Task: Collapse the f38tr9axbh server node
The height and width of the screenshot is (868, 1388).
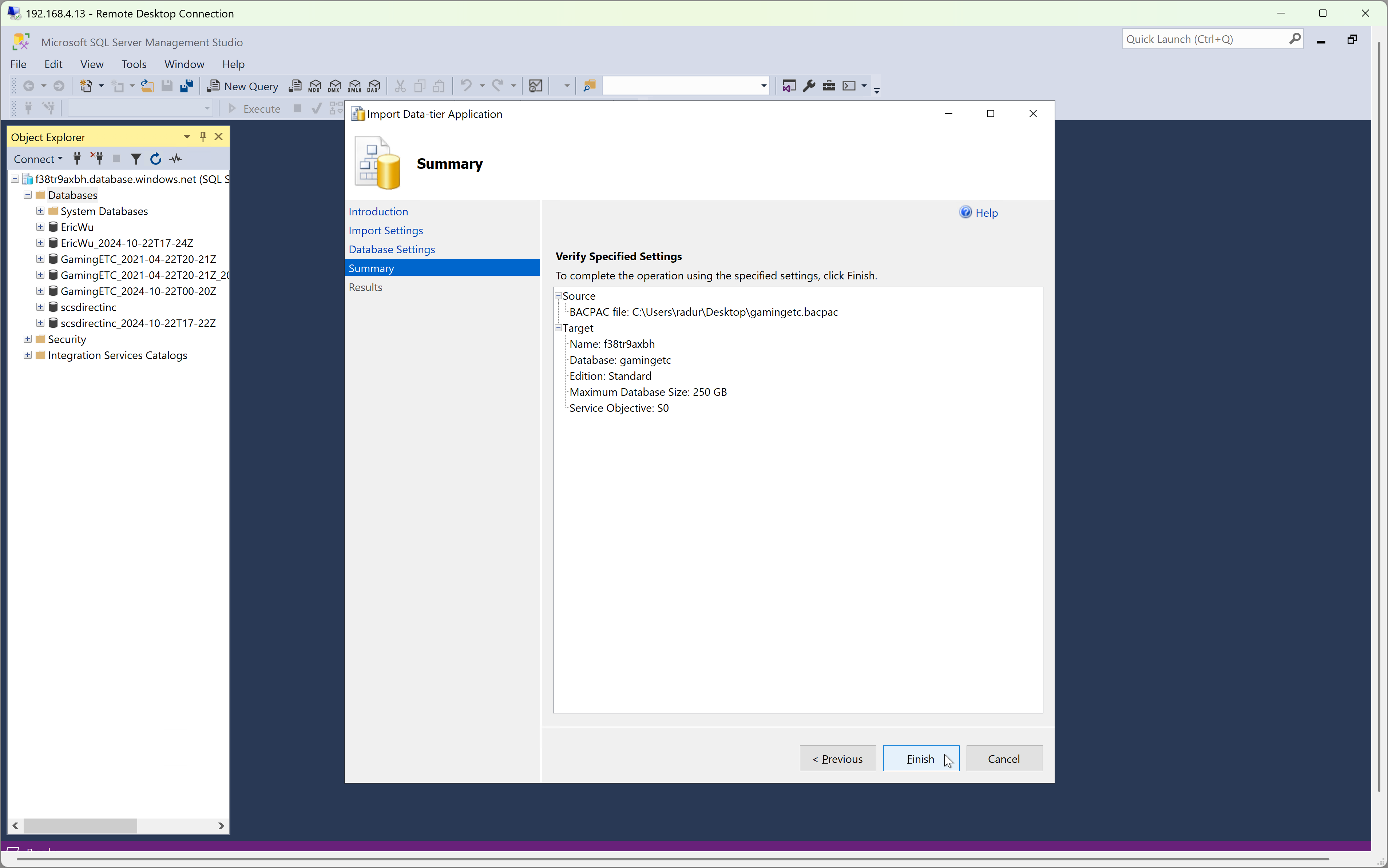Action: pyautogui.click(x=15, y=179)
